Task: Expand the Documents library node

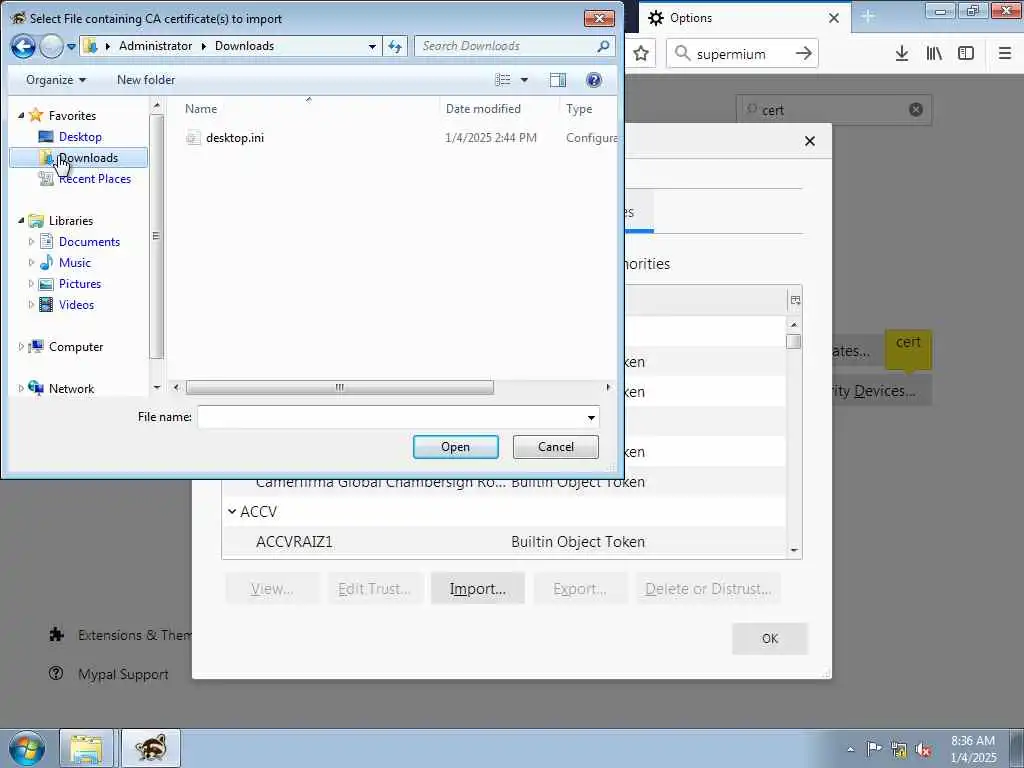Action: point(31,242)
